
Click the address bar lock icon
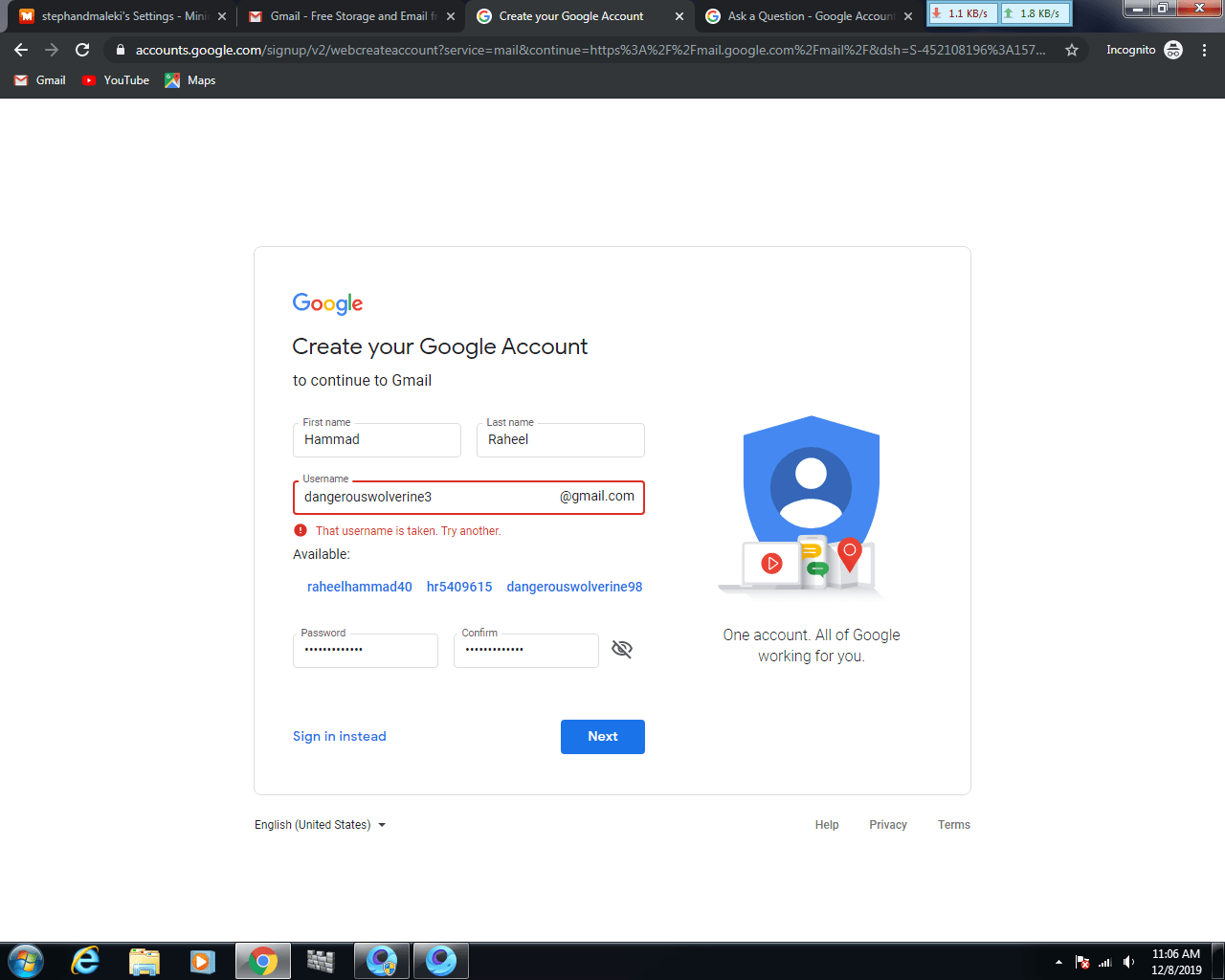pos(120,50)
